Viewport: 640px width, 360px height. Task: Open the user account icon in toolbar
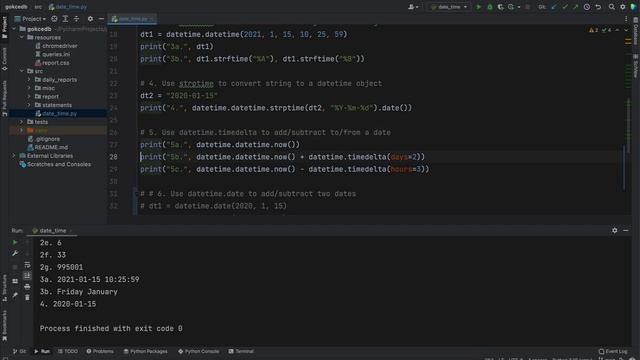pyautogui.click(x=413, y=7)
